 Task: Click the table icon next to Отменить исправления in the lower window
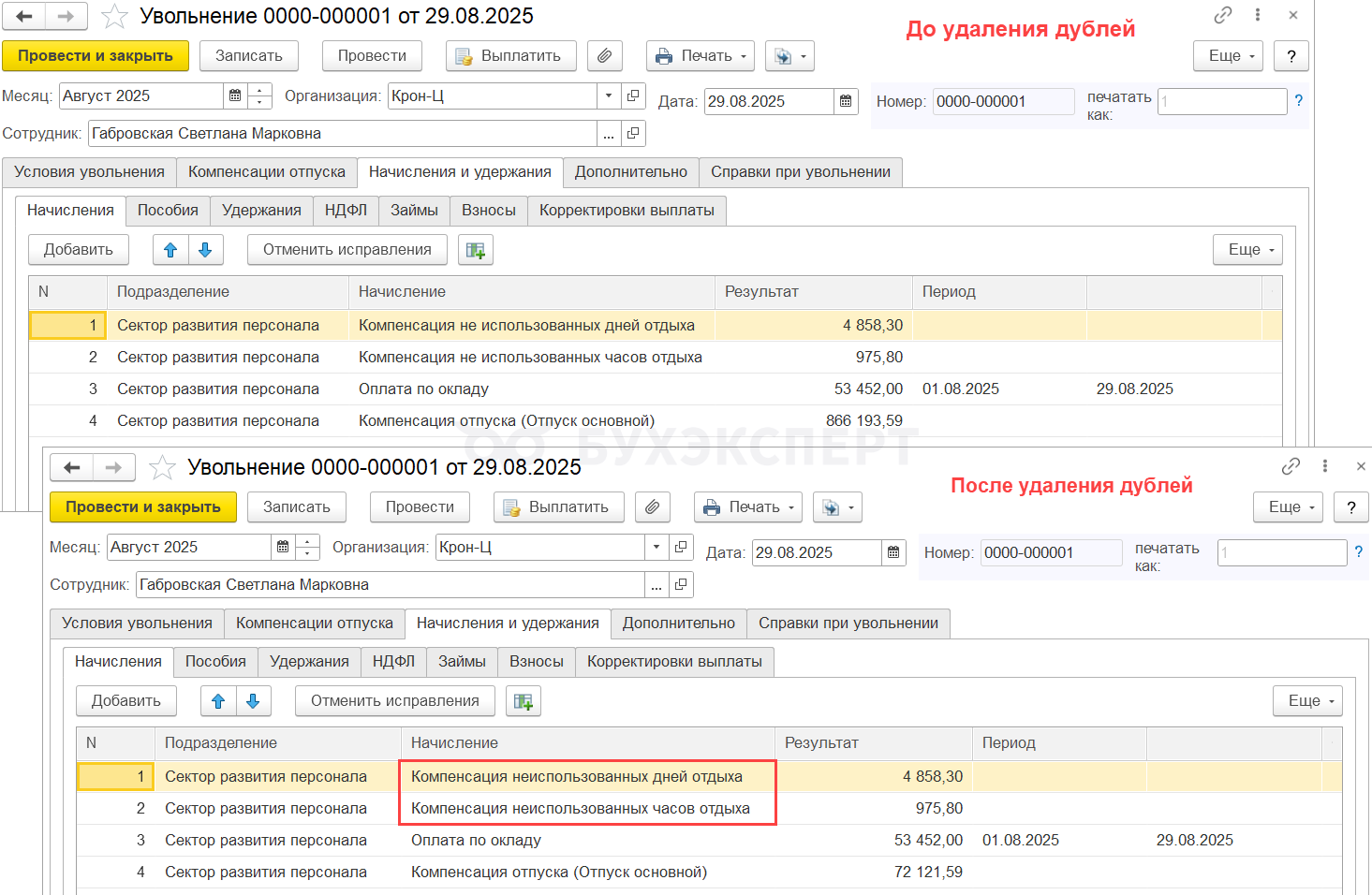[524, 701]
